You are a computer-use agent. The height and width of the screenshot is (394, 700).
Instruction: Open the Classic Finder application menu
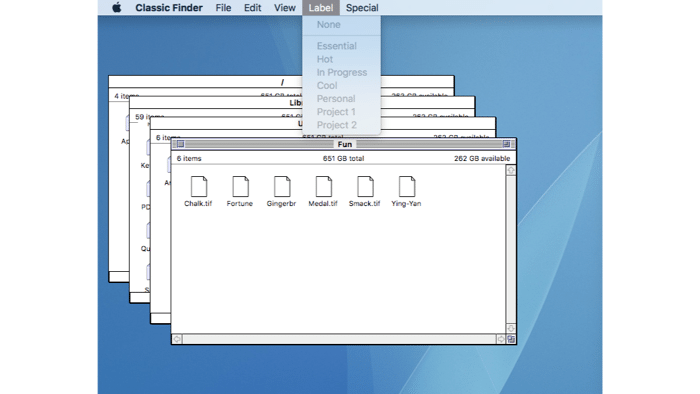169,8
